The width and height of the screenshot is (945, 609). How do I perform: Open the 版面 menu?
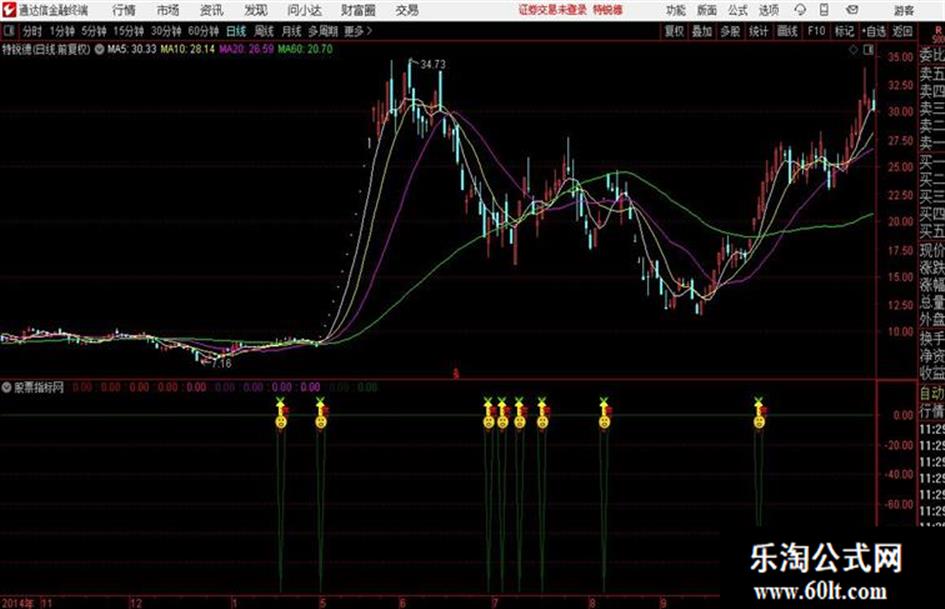pyautogui.click(x=707, y=10)
